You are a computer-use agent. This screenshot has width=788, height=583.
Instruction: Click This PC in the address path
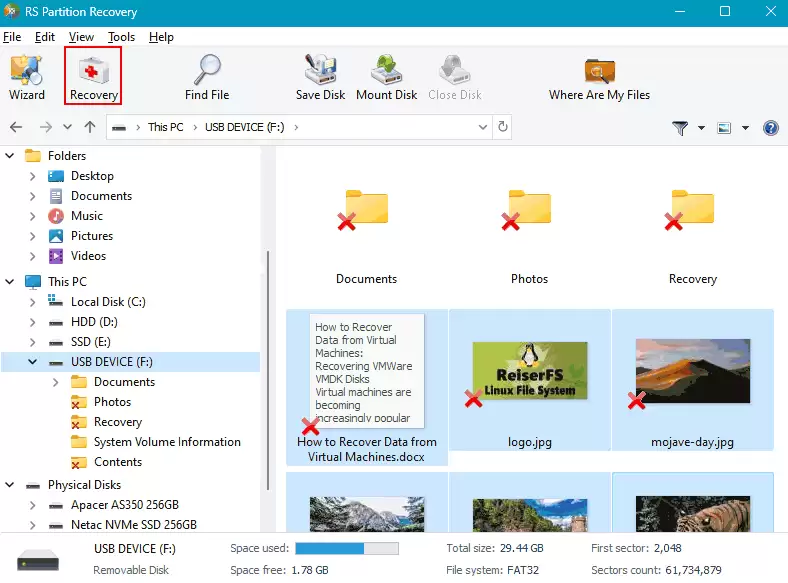click(165, 127)
